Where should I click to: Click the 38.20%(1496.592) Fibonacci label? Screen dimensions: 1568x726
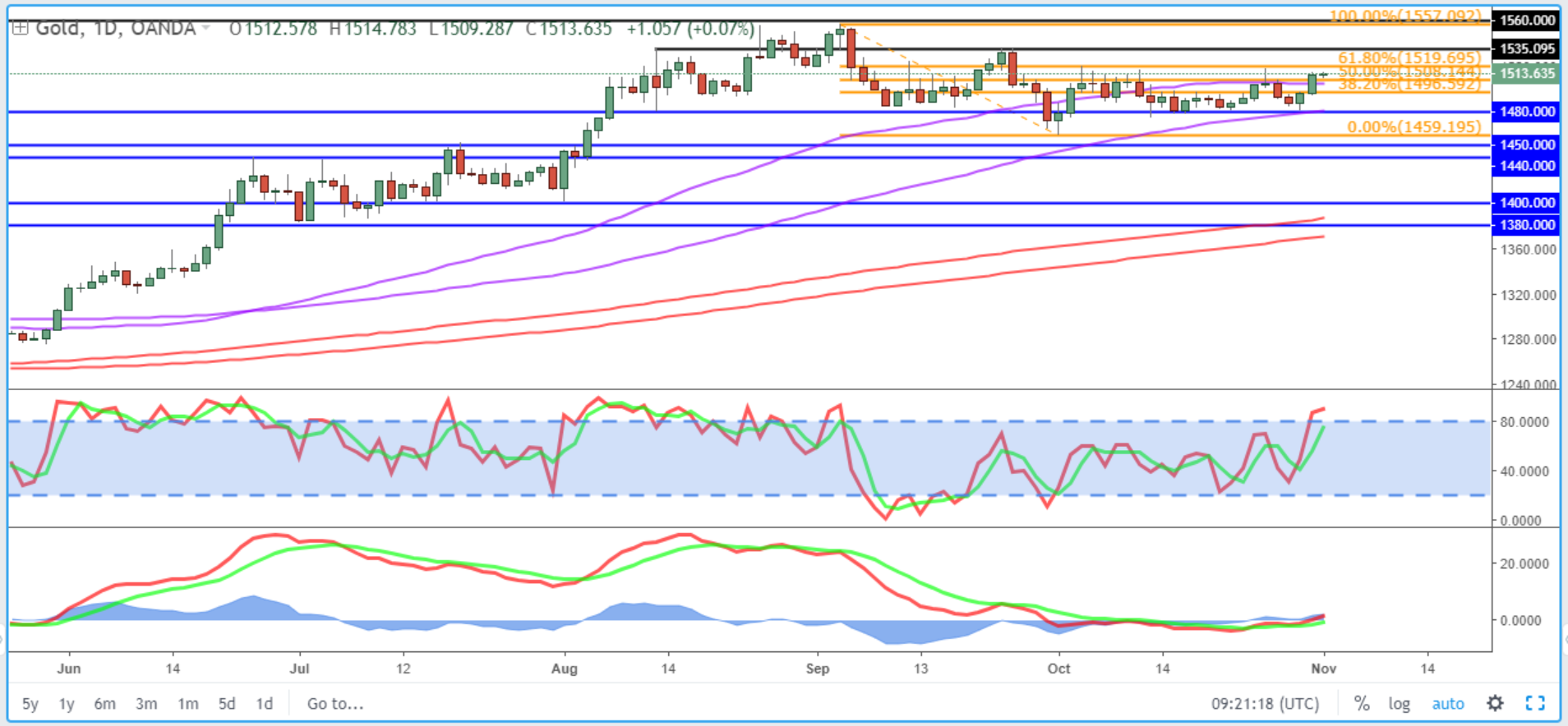tap(1409, 85)
